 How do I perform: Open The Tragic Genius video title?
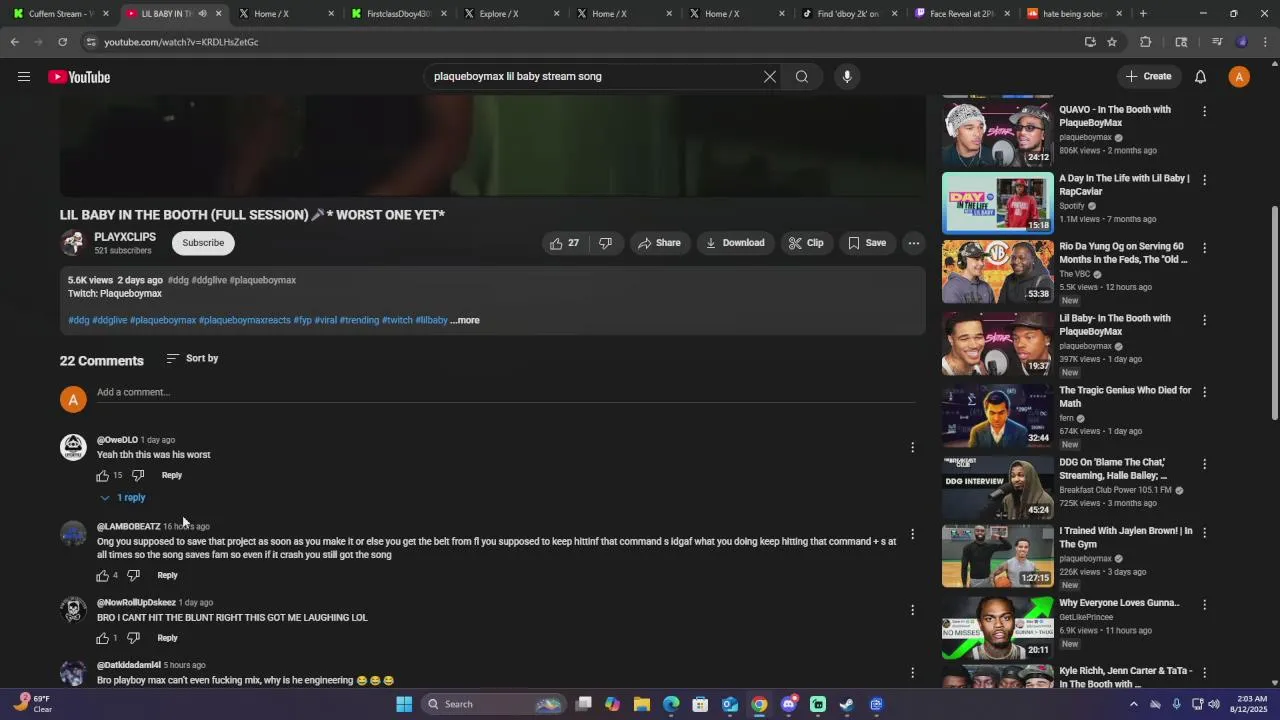point(1125,397)
